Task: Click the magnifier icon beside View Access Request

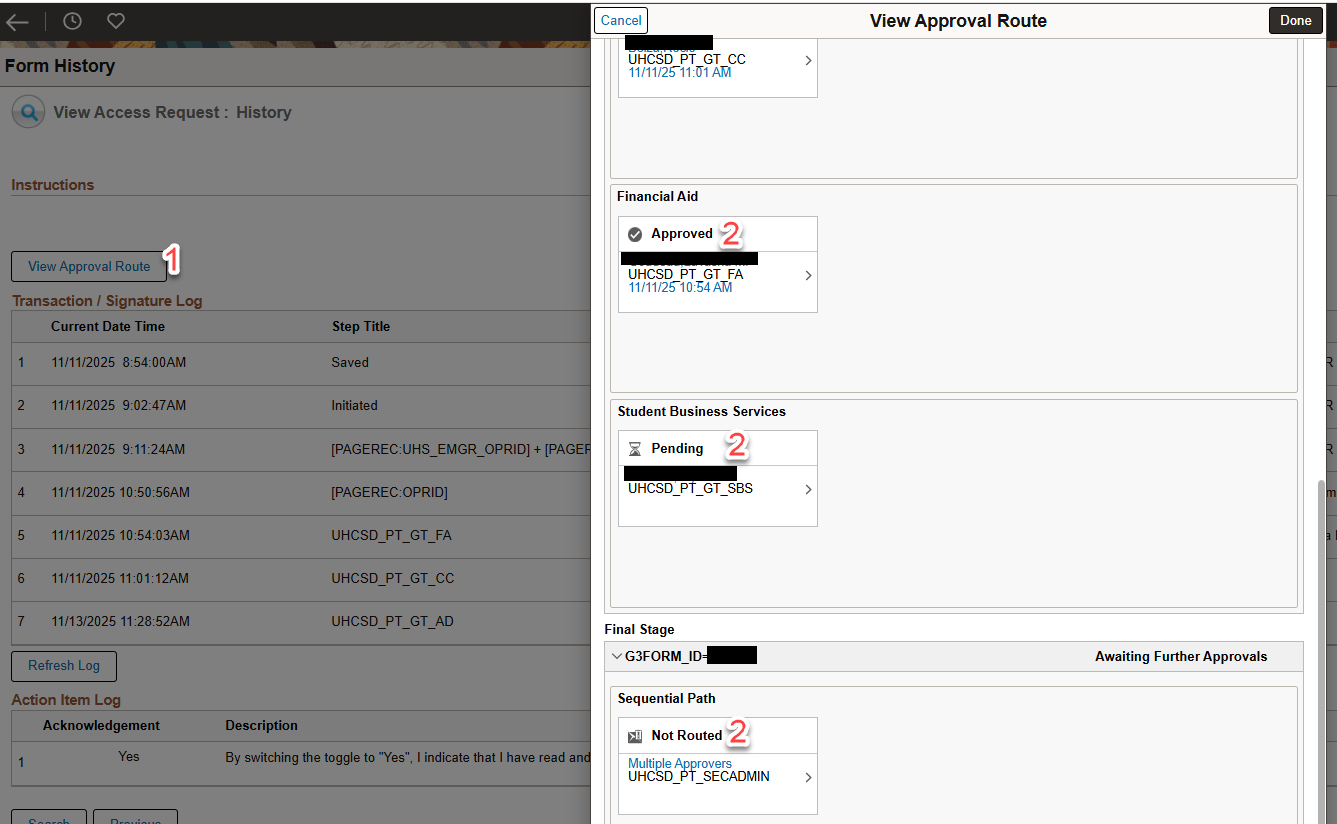Action: point(28,112)
